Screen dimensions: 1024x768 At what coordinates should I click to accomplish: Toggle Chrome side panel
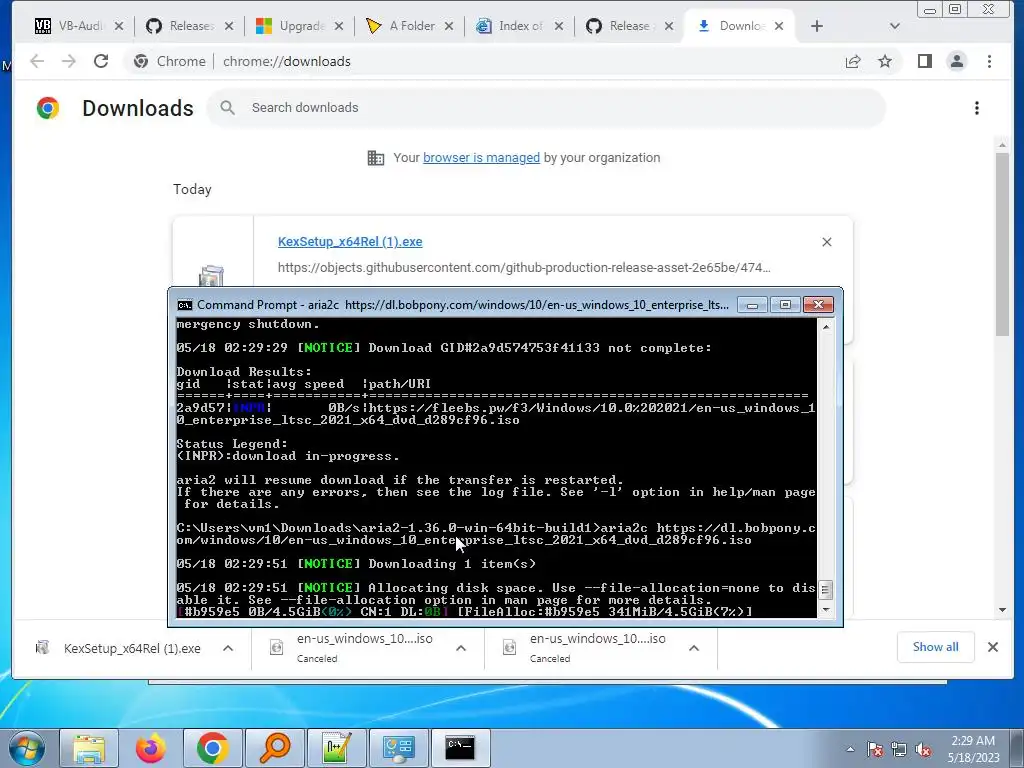click(x=925, y=61)
